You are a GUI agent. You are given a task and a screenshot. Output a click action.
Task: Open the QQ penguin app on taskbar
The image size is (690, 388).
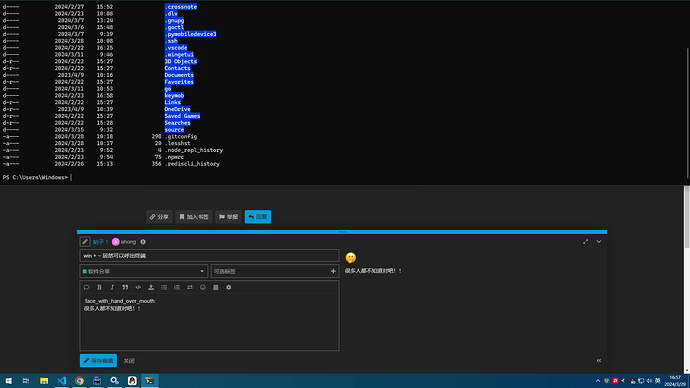(x=132, y=381)
